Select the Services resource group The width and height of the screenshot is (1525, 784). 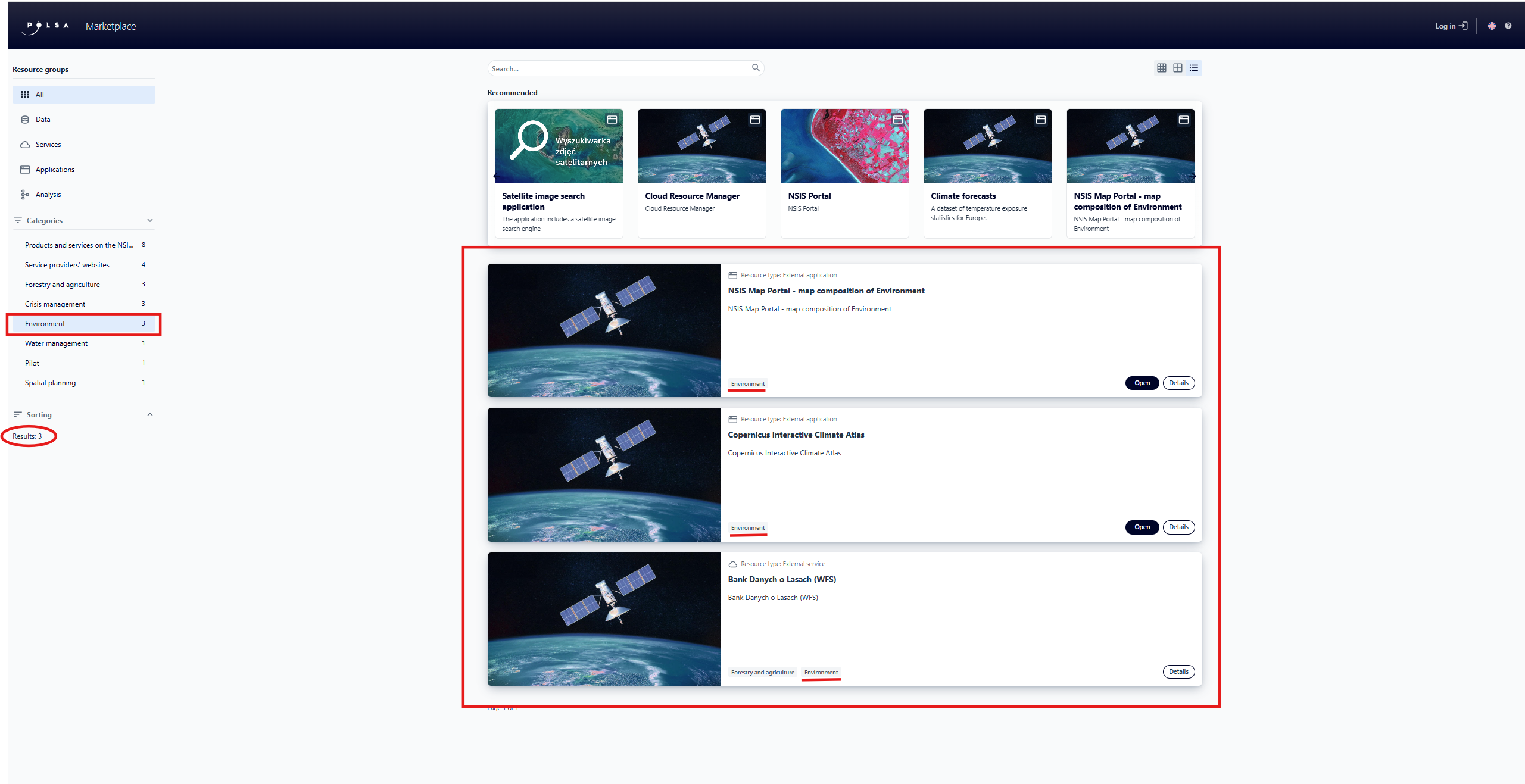pyautogui.click(x=84, y=145)
